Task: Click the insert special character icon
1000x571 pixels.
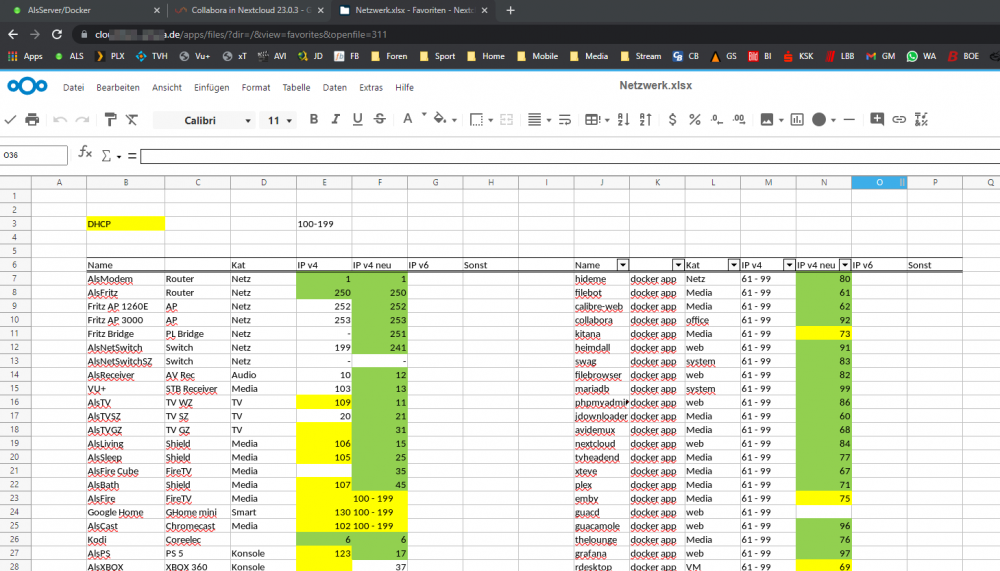Action: [x=921, y=119]
